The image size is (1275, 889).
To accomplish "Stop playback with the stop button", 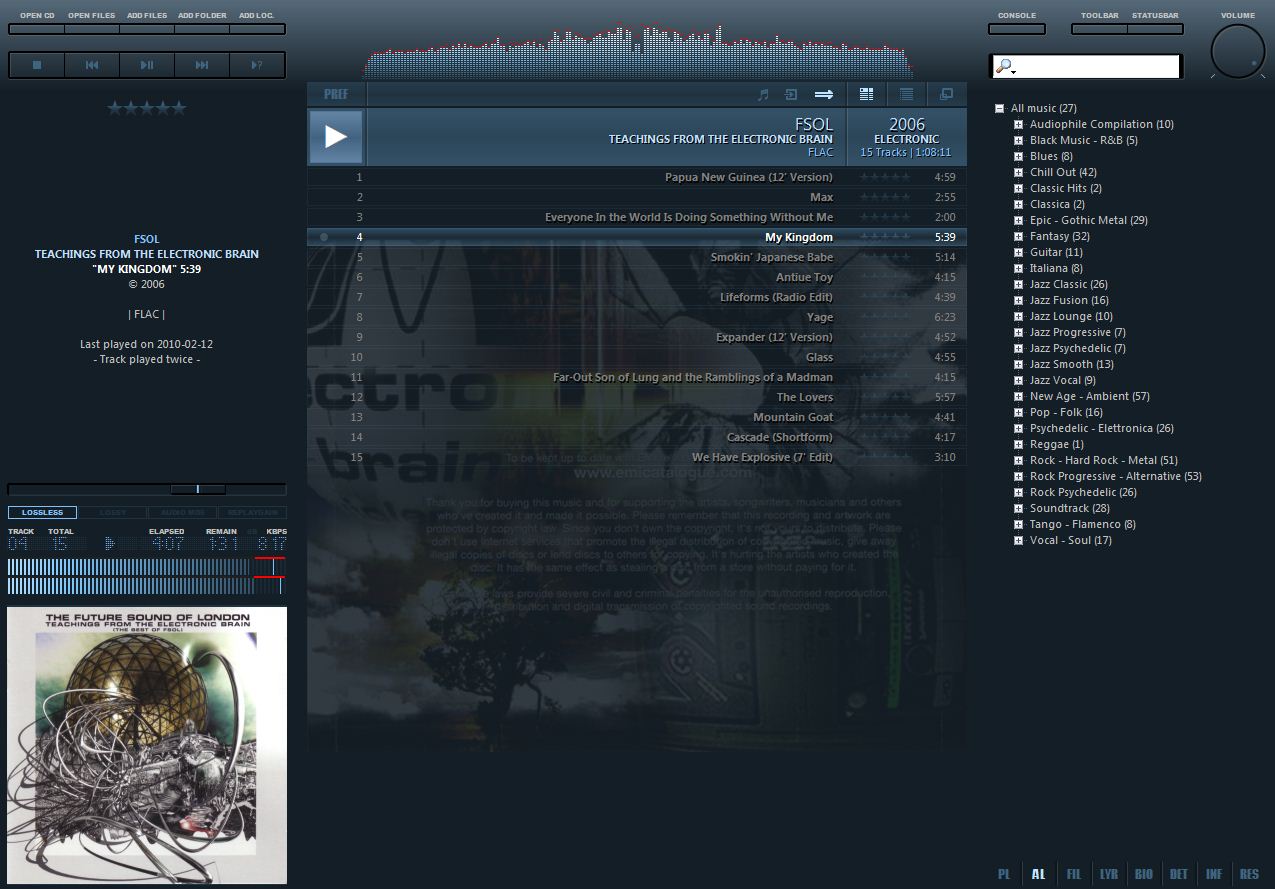I will point(37,65).
